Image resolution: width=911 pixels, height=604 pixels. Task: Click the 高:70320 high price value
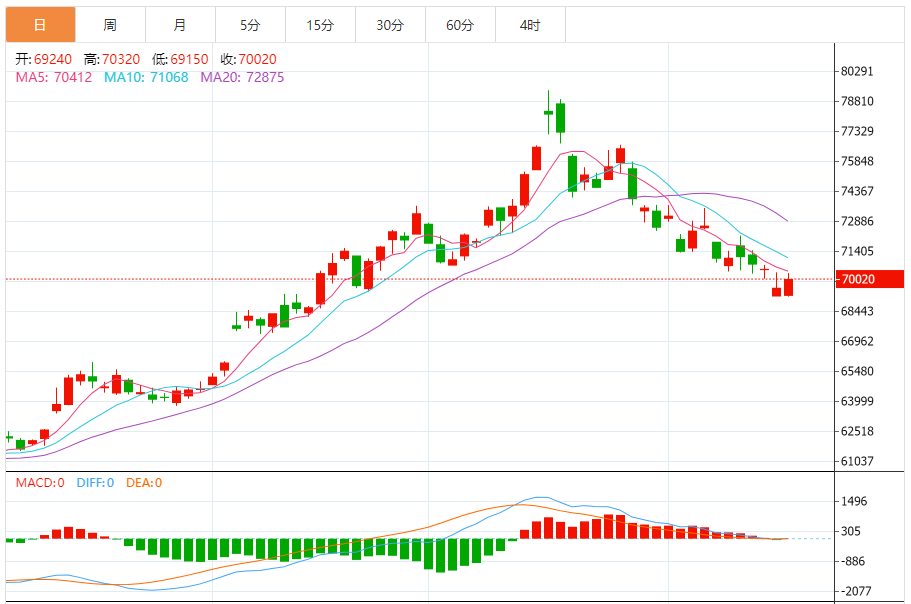click(x=112, y=59)
